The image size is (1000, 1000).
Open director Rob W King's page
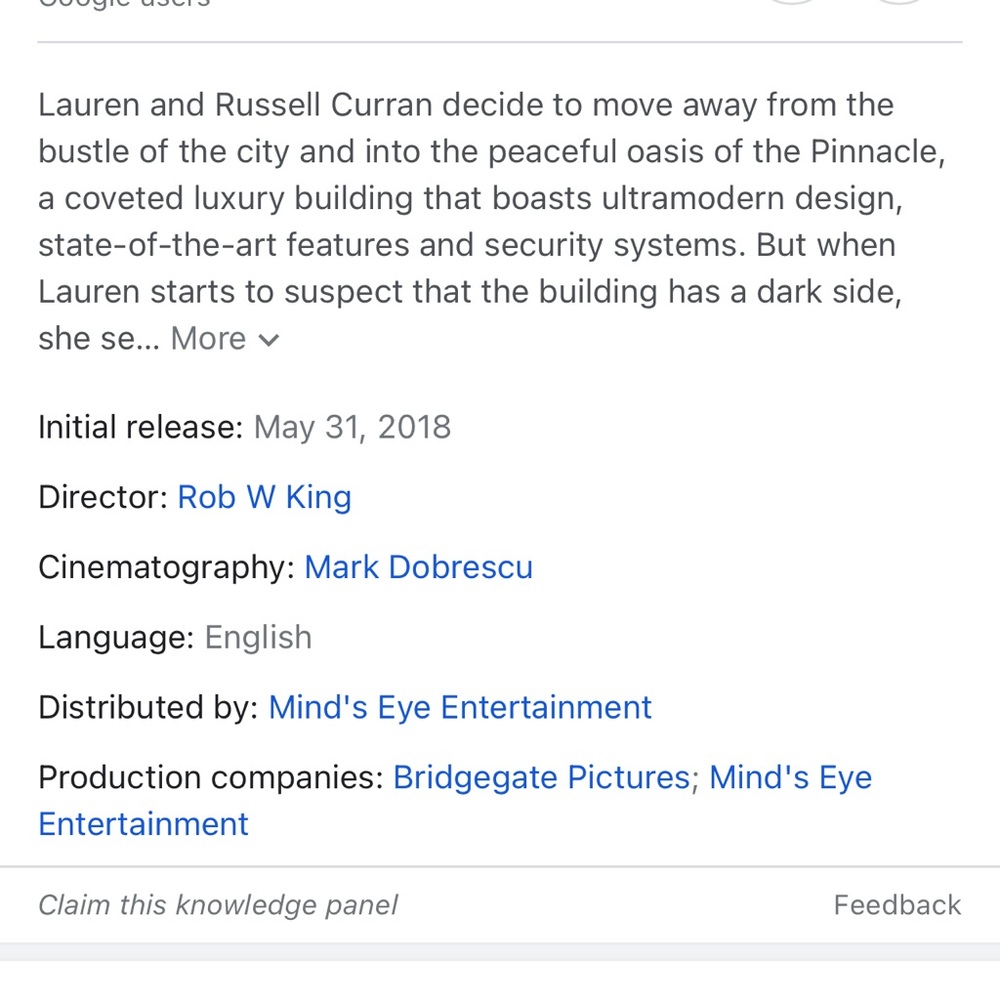[264, 497]
